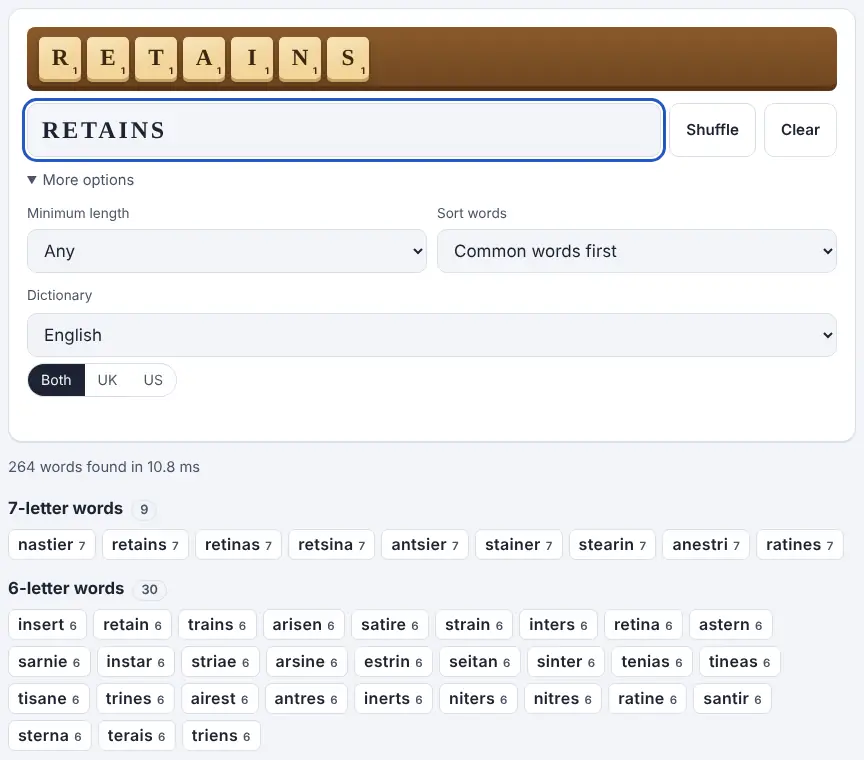Open the Sort words dropdown
Screen dimensions: 864x760
click(636, 251)
